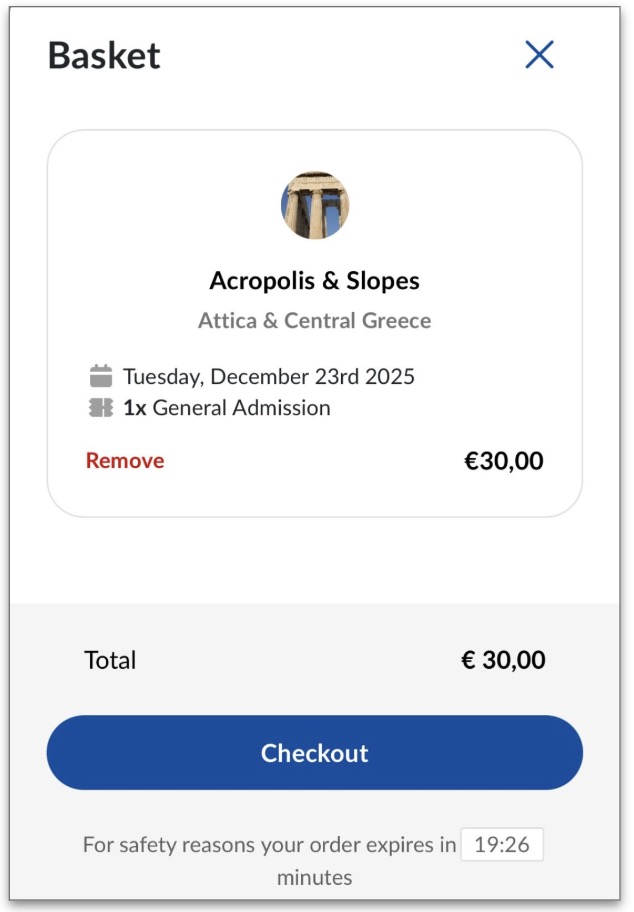The image size is (634, 912).
Task: Click the order expiry safety message
Action: [269, 845]
